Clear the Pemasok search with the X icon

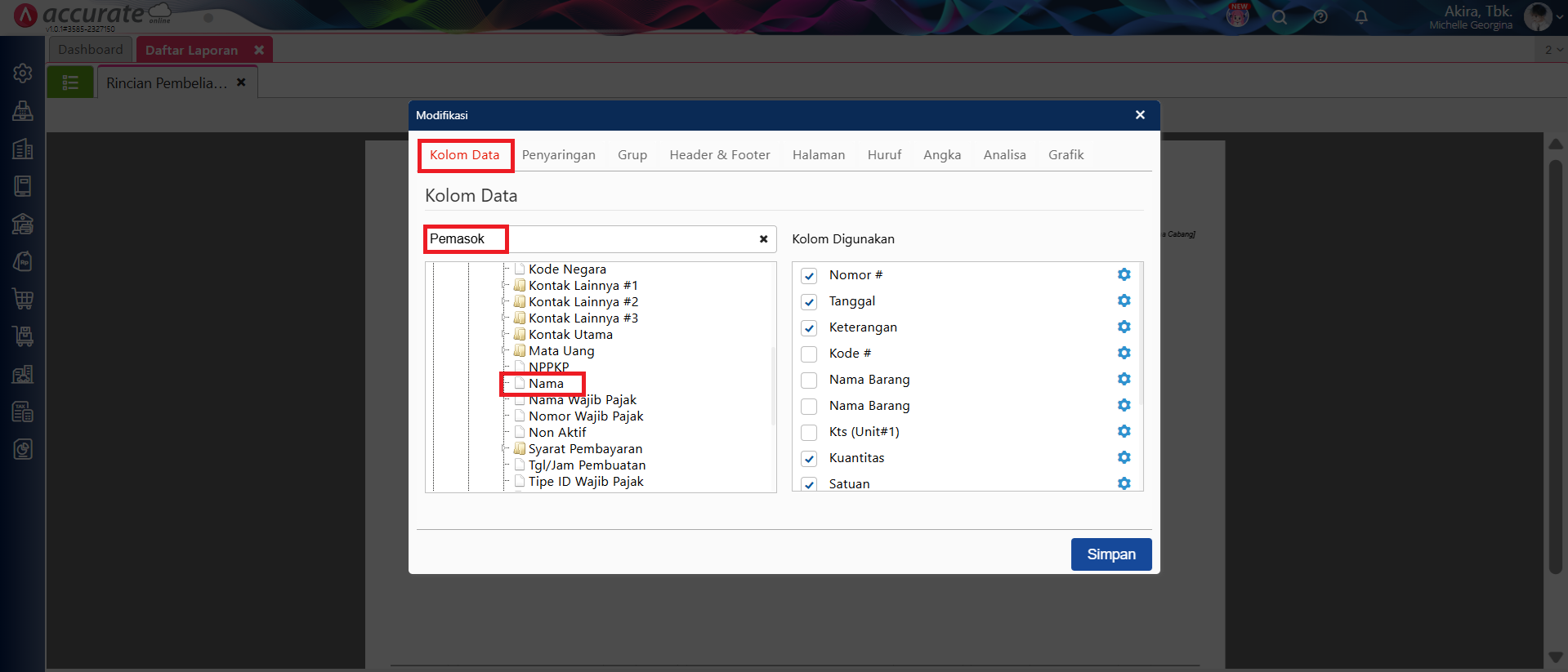pos(763,239)
